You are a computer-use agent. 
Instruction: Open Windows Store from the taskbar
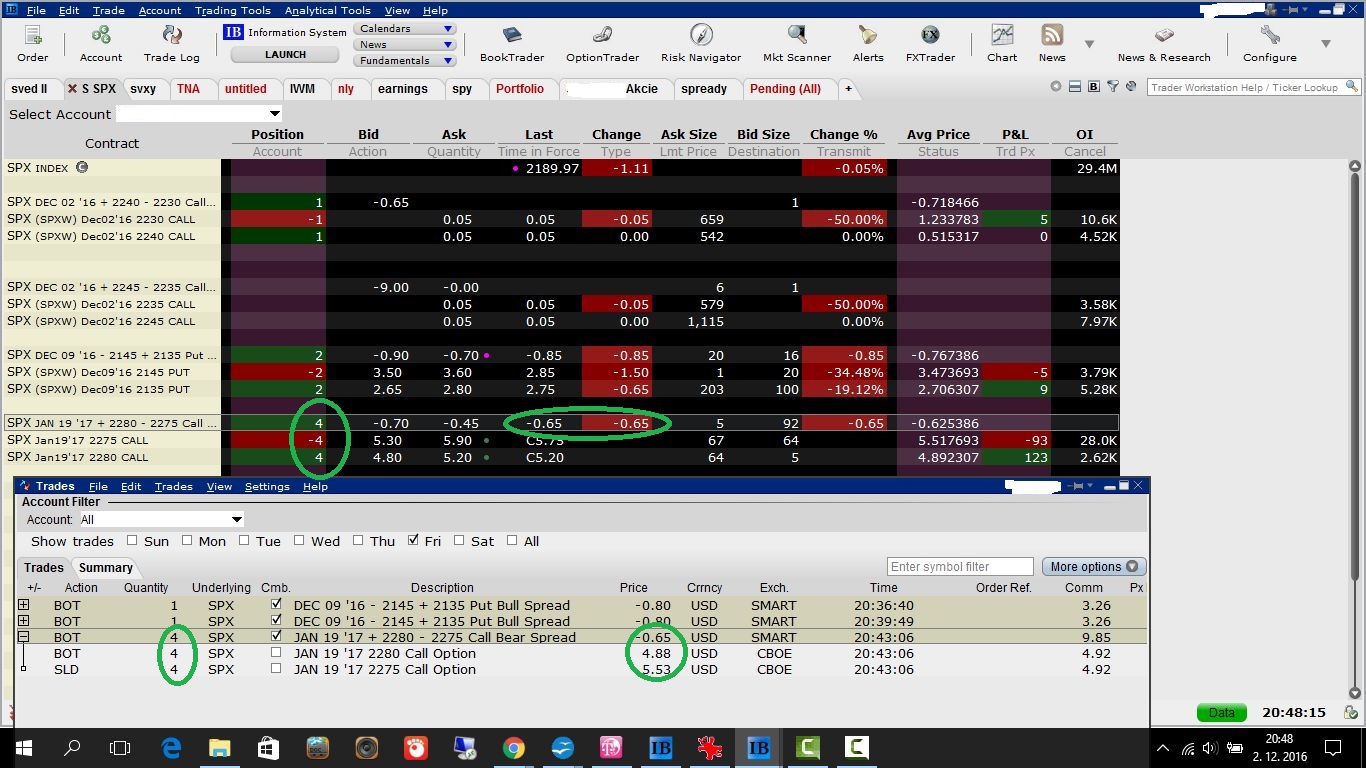268,747
